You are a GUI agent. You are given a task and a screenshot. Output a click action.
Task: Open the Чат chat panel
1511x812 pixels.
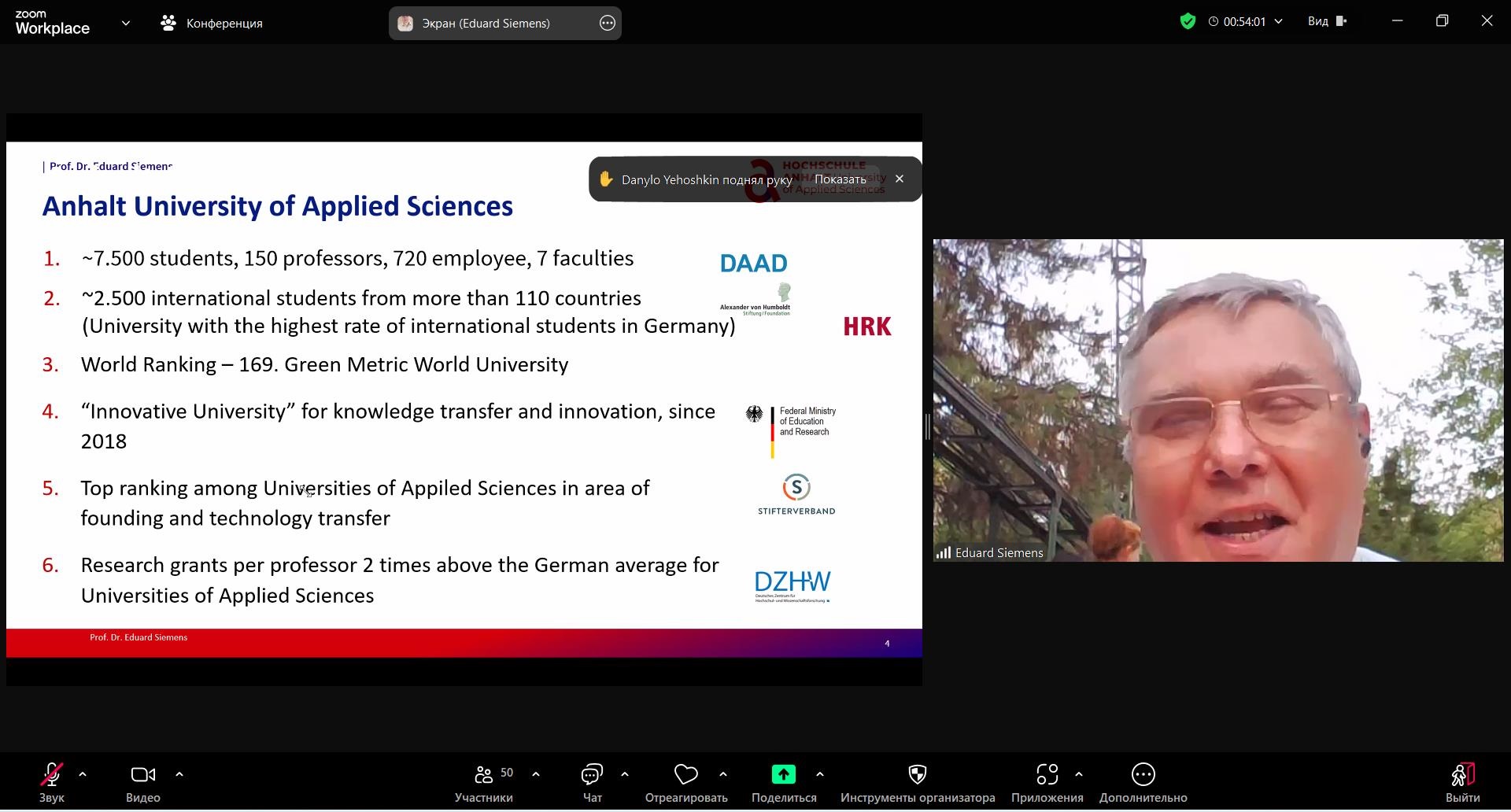point(592,775)
